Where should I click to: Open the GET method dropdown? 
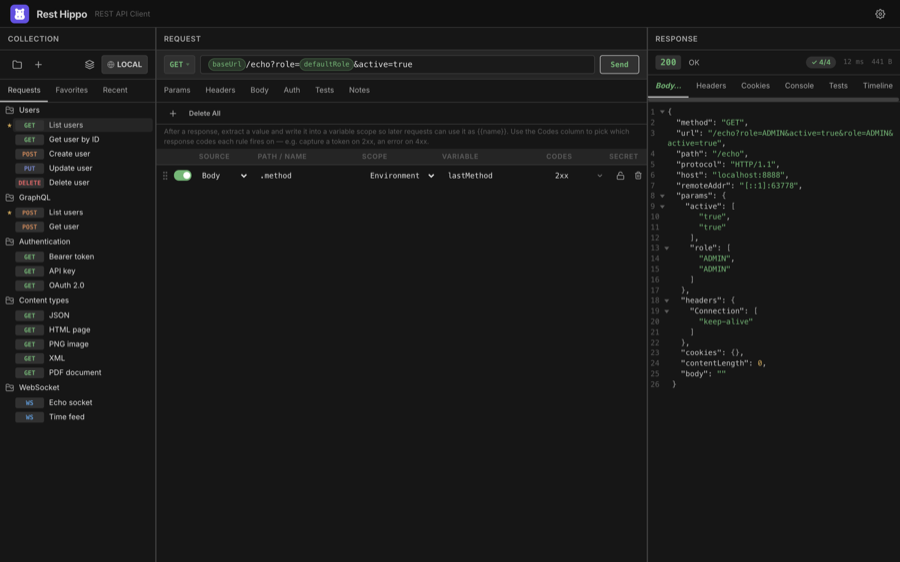click(179, 64)
